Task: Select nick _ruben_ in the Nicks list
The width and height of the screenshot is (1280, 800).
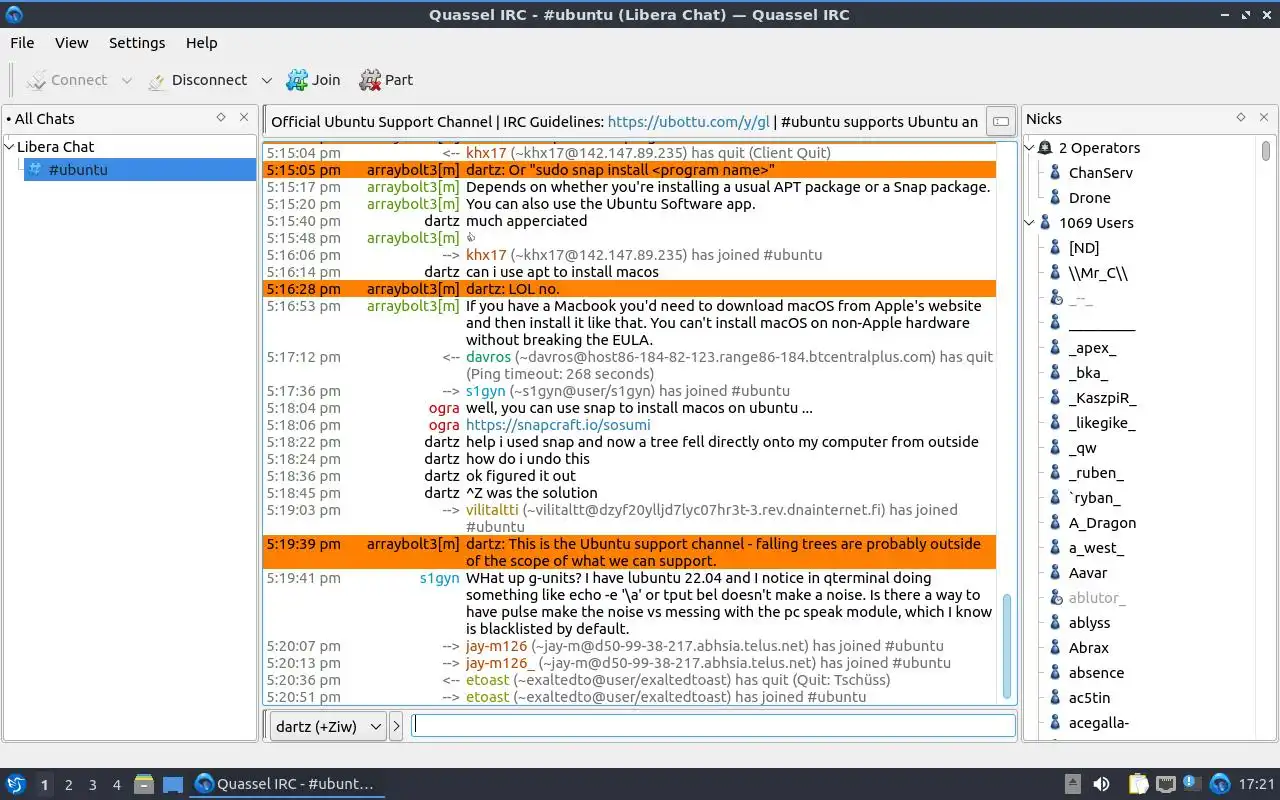Action: point(1096,472)
